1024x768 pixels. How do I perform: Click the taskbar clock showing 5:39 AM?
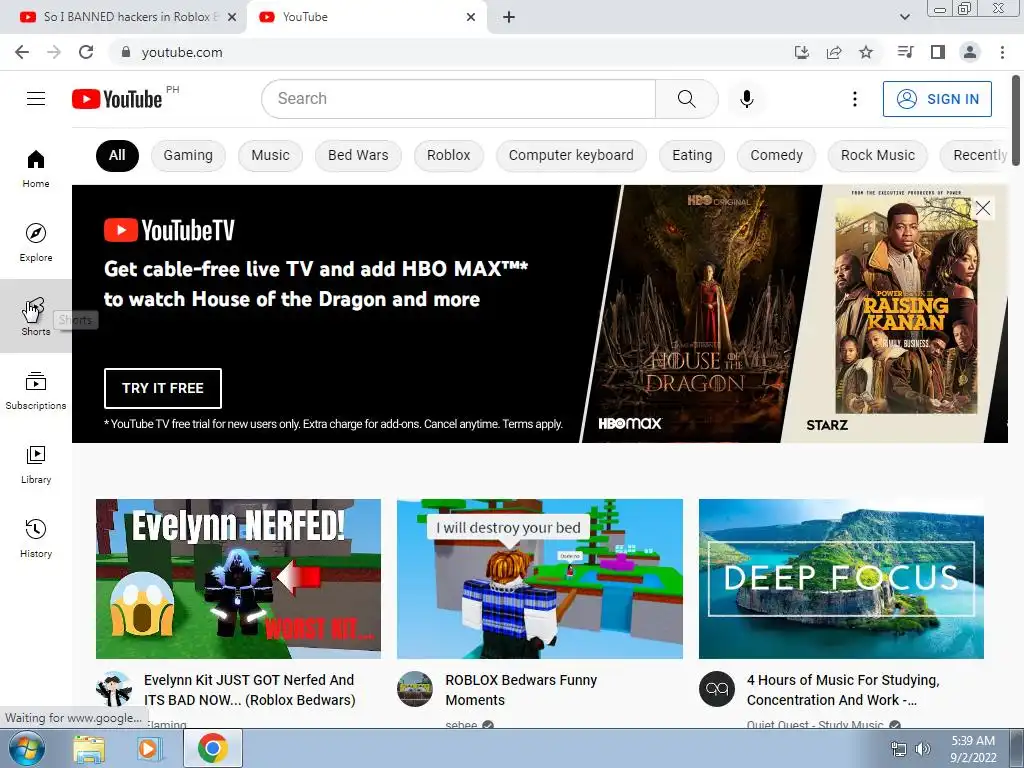coord(973,749)
